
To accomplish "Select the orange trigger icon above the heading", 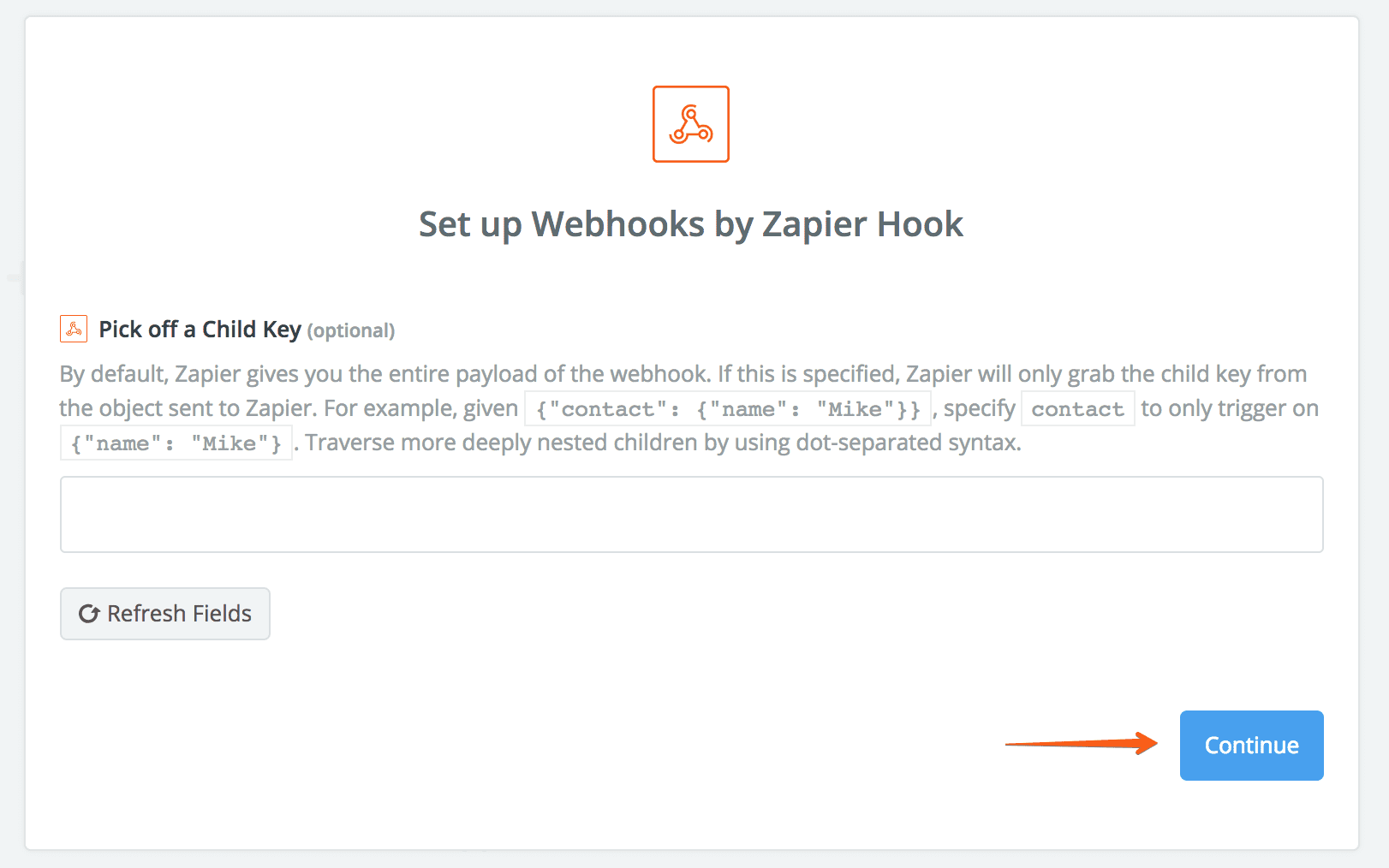I will pos(690,123).
